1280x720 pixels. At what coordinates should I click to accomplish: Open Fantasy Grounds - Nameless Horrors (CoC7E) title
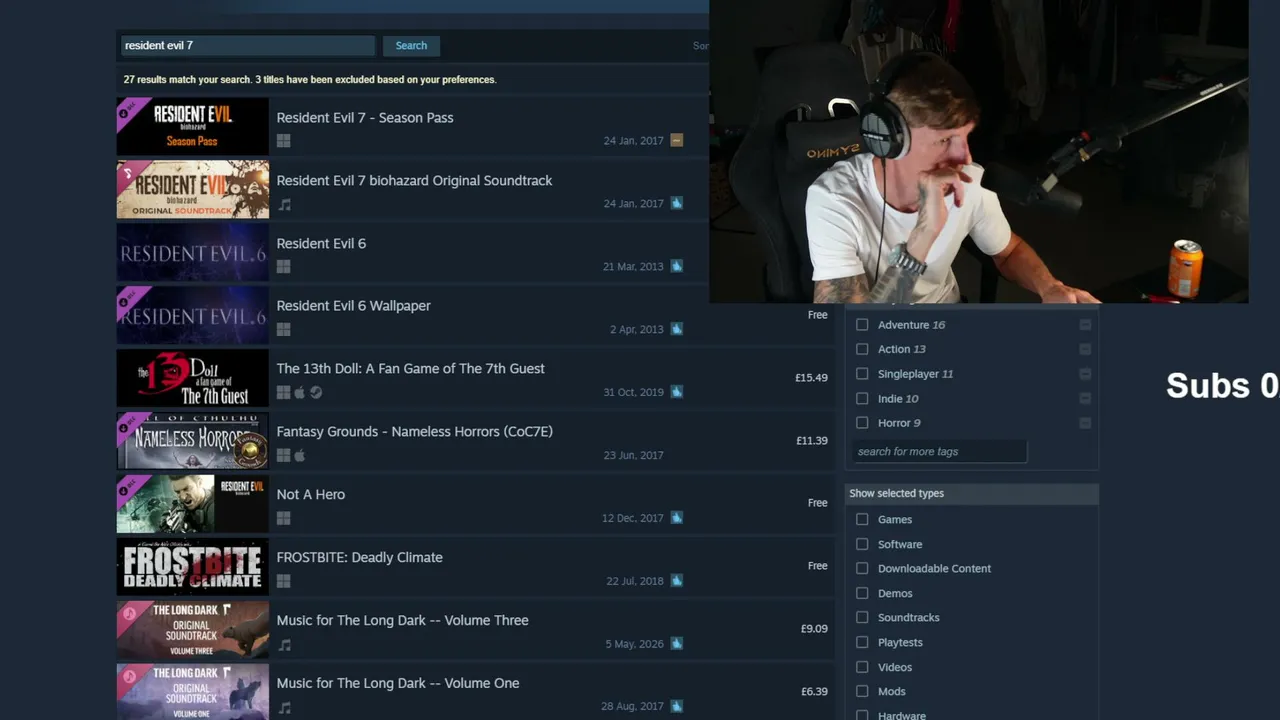point(415,432)
